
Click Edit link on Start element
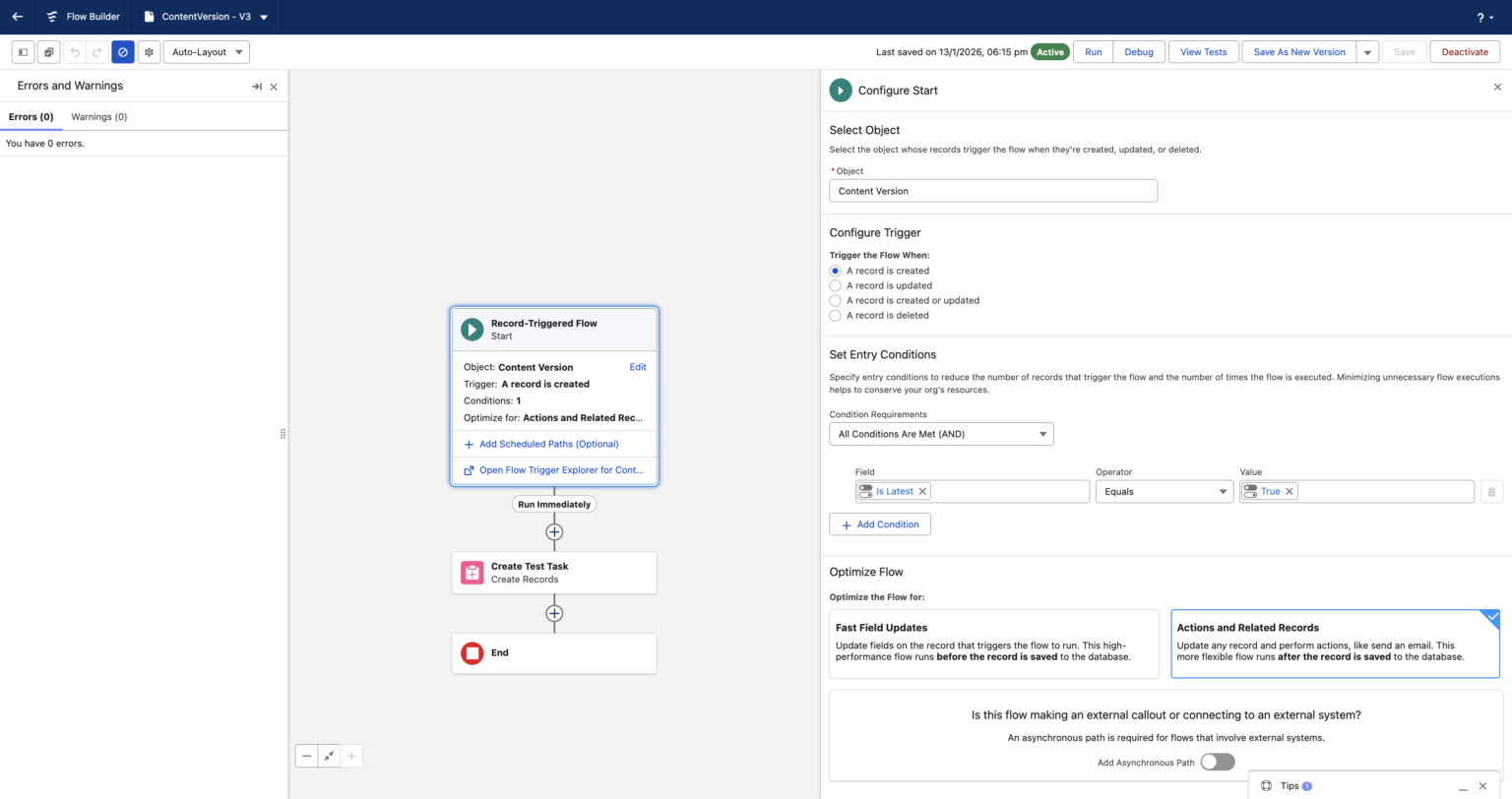pyautogui.click(x=638, y=367)
